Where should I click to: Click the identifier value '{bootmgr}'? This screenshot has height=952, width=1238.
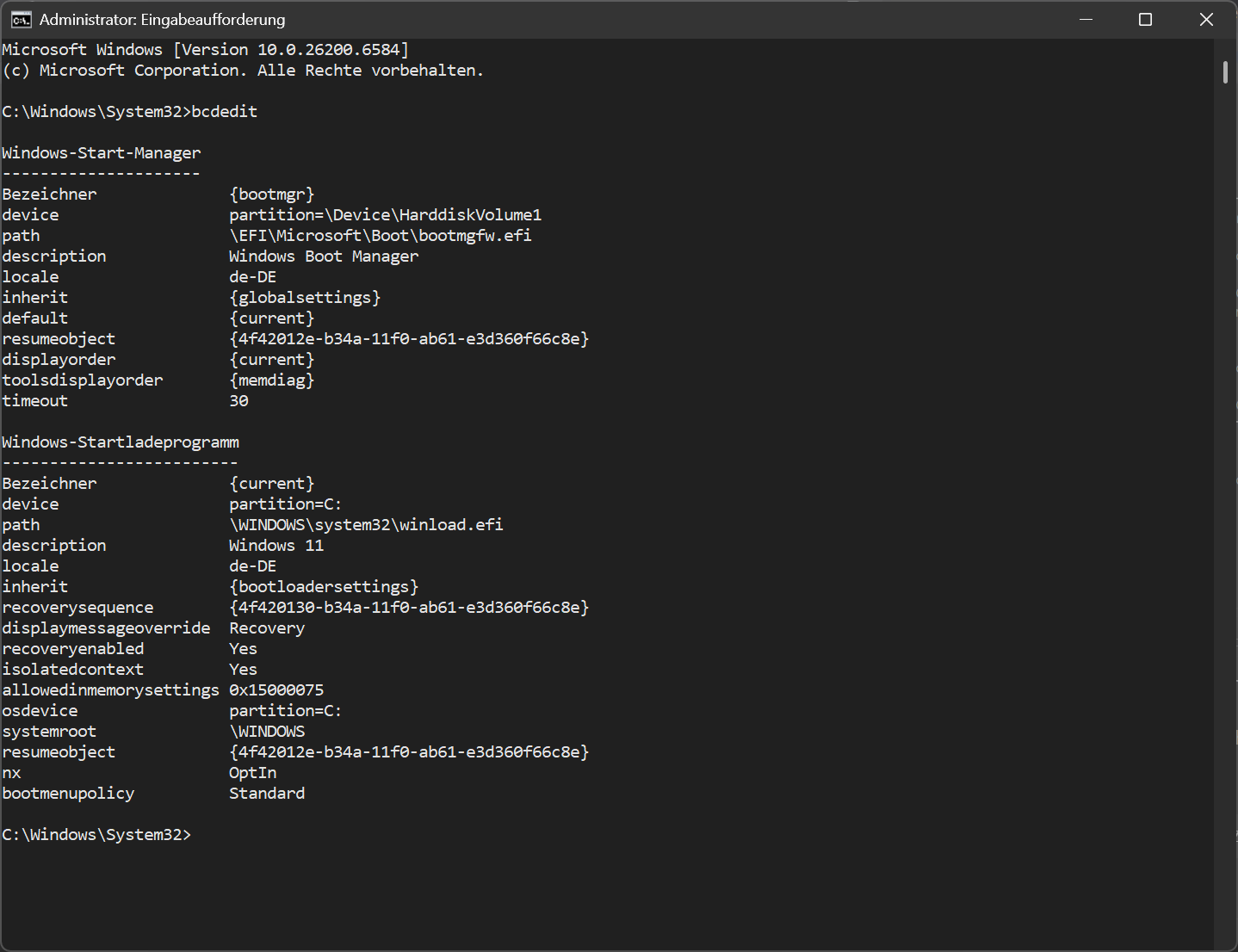click(x=272, y=195)
